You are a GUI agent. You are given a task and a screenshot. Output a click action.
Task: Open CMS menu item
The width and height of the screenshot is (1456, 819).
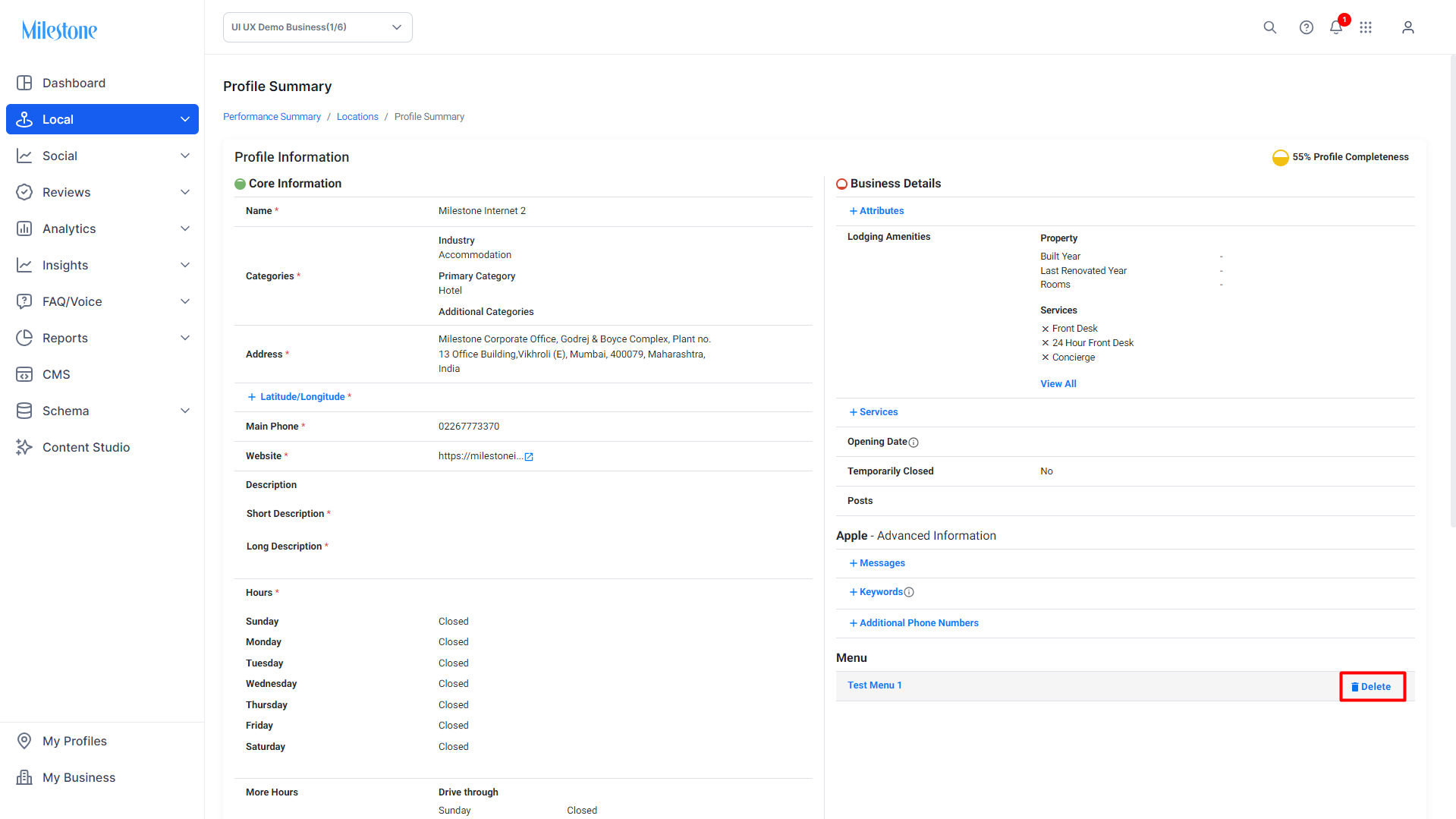102,374
